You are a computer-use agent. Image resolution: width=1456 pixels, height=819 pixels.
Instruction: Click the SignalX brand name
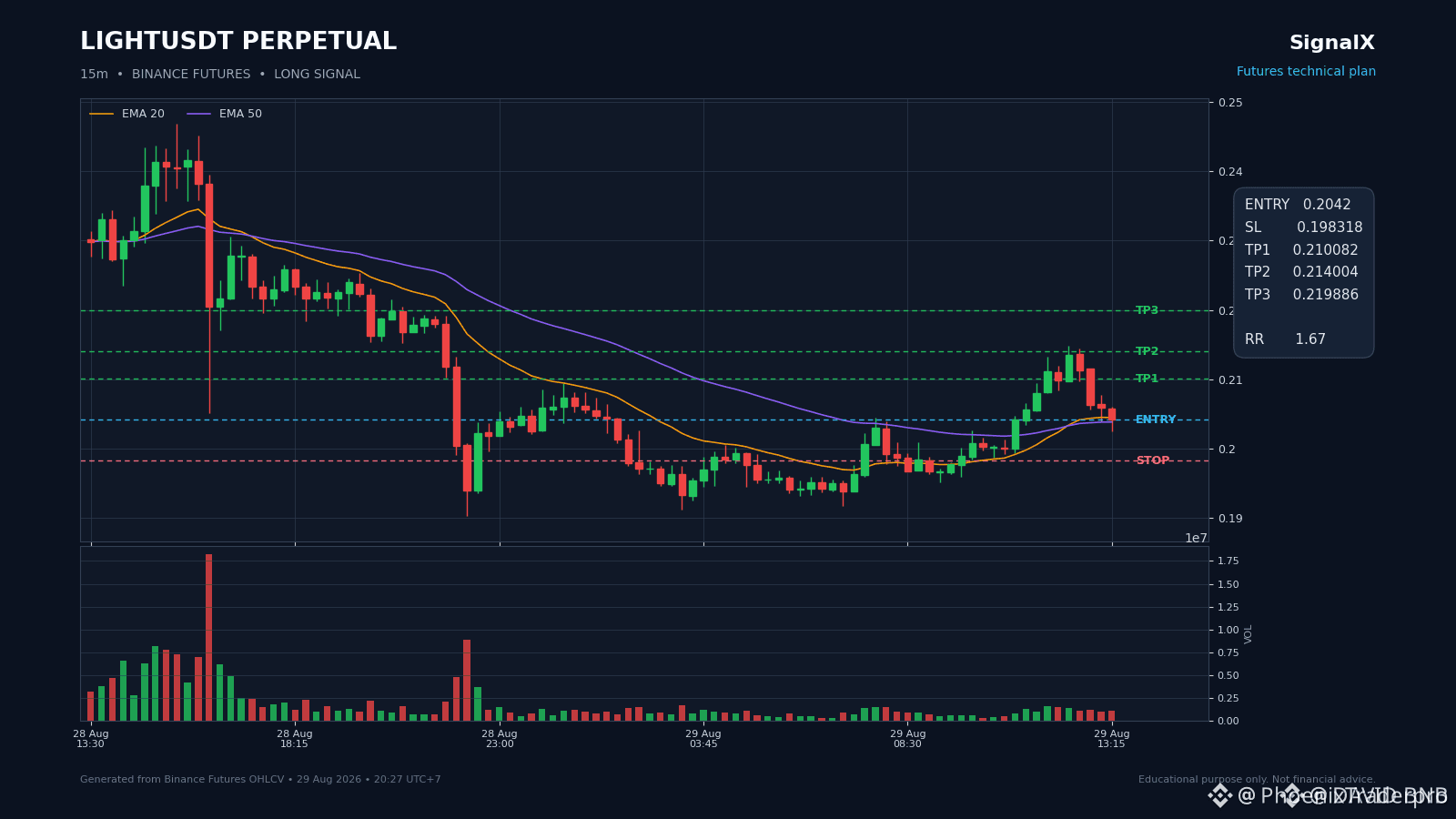point(1332,43)
